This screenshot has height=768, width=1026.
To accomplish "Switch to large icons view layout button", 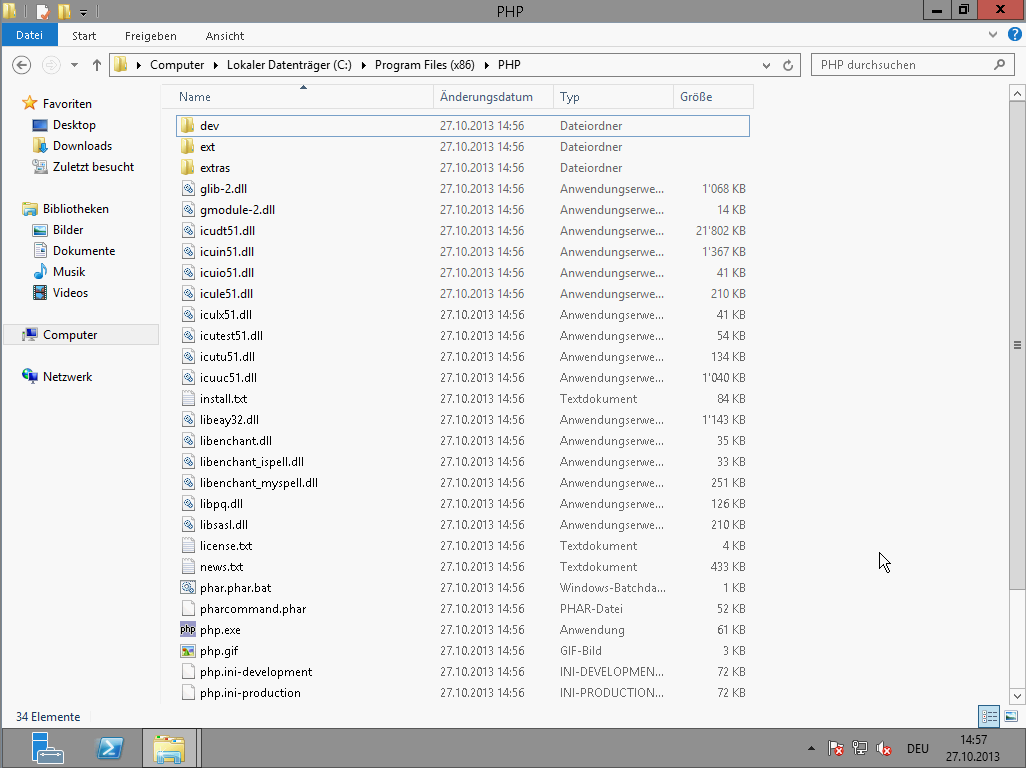I will coord(1011,716).
